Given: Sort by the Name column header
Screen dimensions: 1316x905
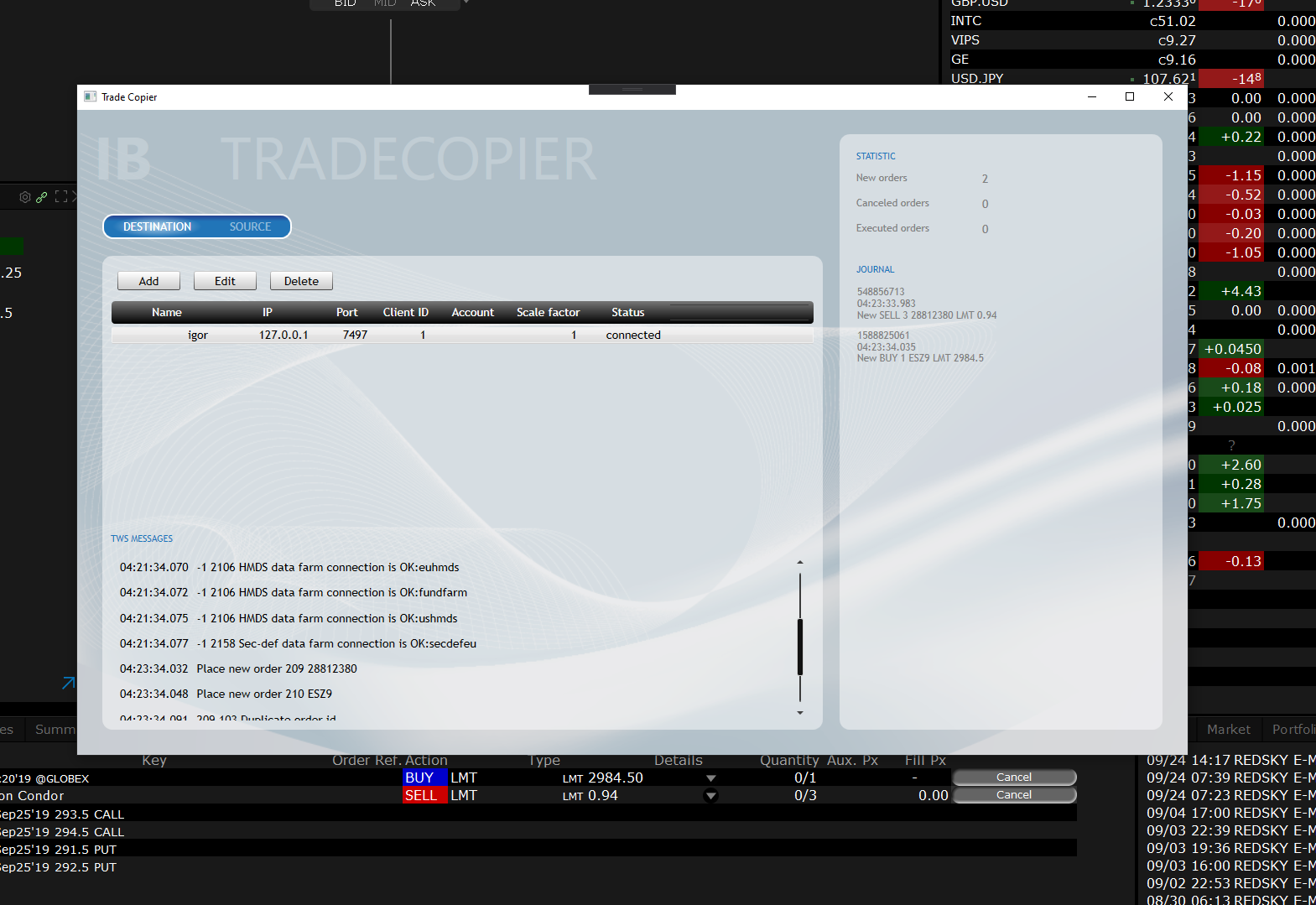Looking at the screenshot, I should 167,312.
